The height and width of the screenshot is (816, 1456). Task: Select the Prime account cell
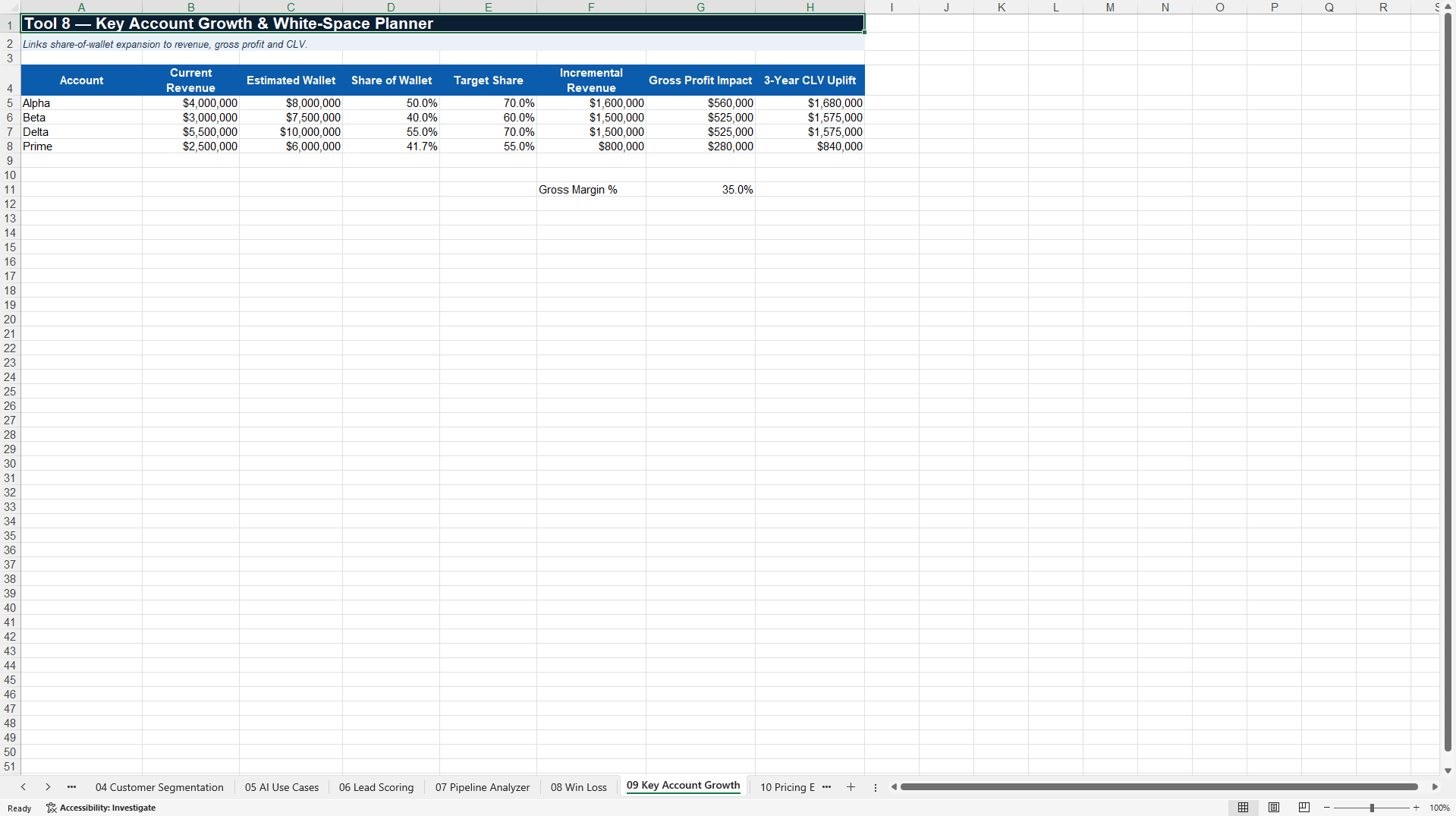pos(81,147)
